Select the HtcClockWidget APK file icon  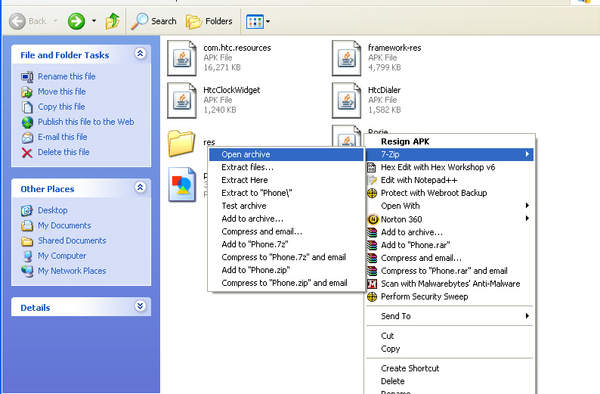tap(182, 100)
